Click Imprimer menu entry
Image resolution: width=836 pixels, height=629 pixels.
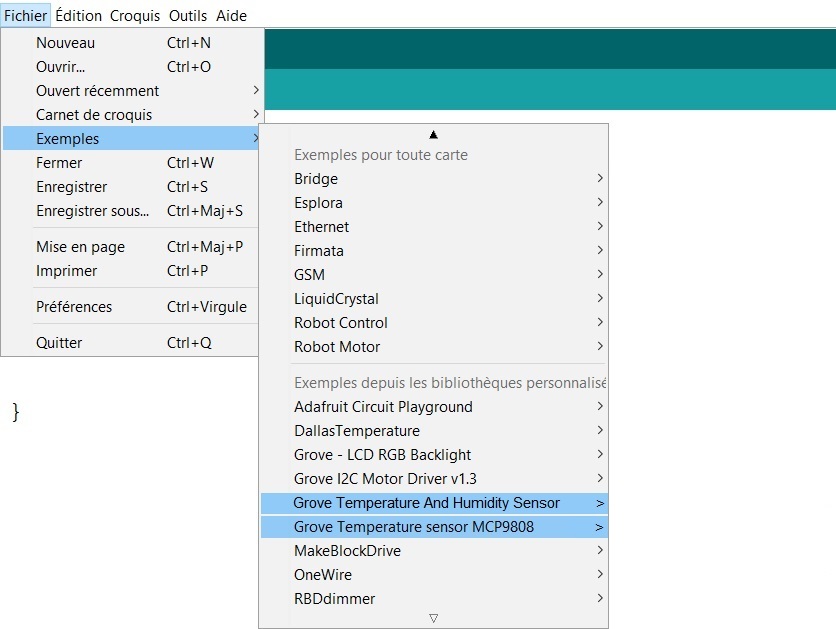click(132, 271)
